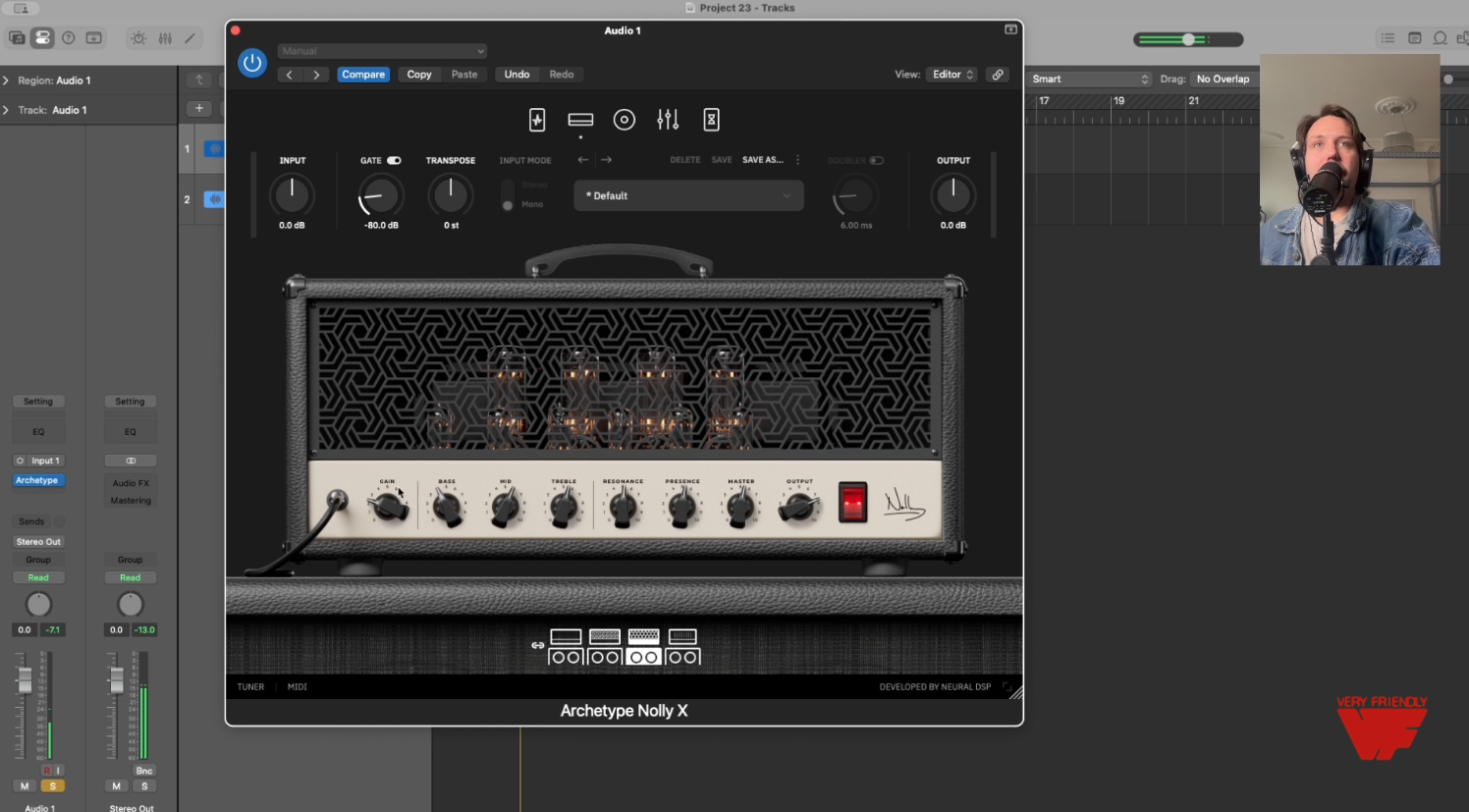Viewport: 1469px width, 812px height.
Task: Click the Undo button
Action: (x=517, y=75)
